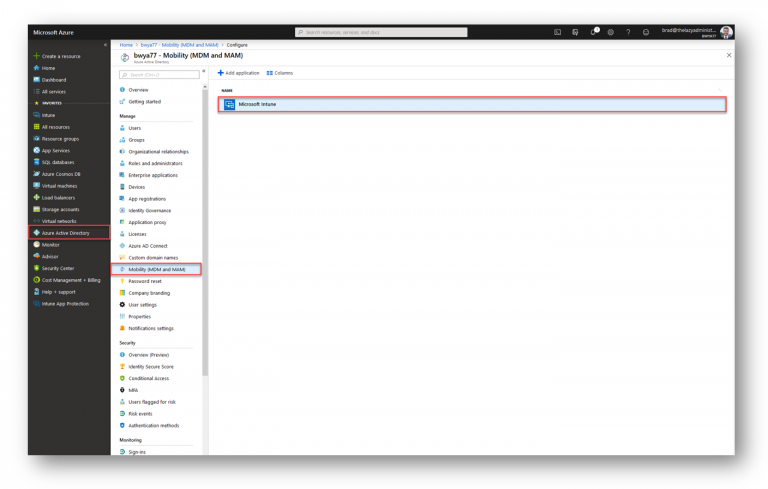The width and height of the screenshot is (768, 489).
Task: Click the feedback smiley icon
Action: click(646, 32)
